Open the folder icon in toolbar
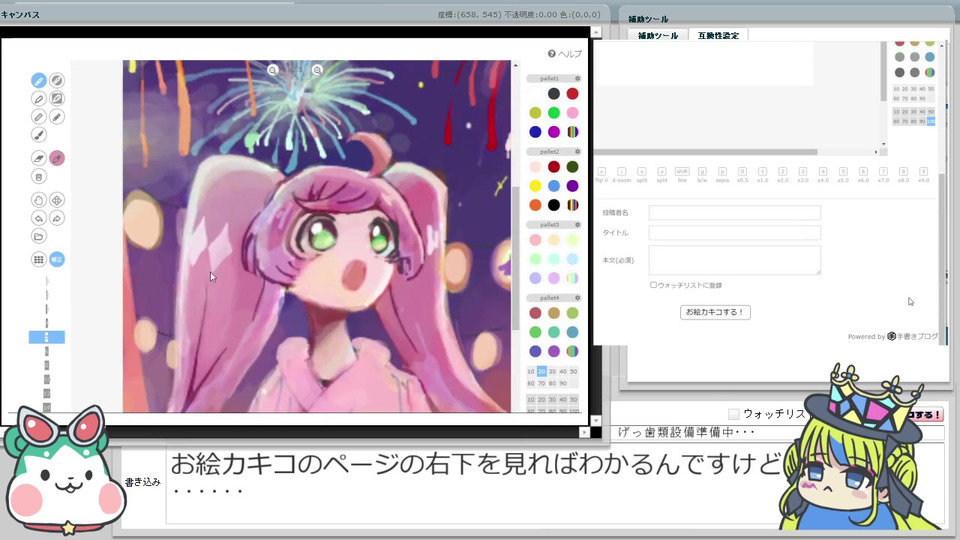960x540 pixels. point(39,236)
